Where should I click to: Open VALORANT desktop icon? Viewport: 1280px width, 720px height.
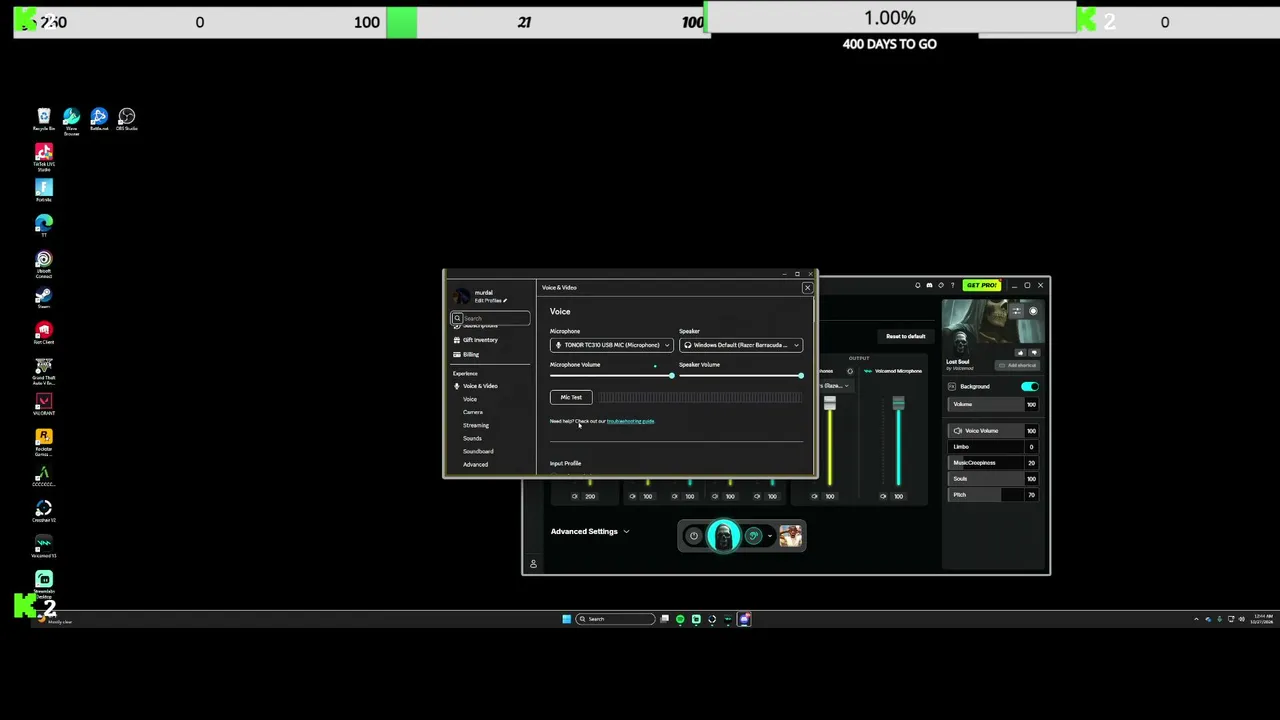(x=43, y=405)
